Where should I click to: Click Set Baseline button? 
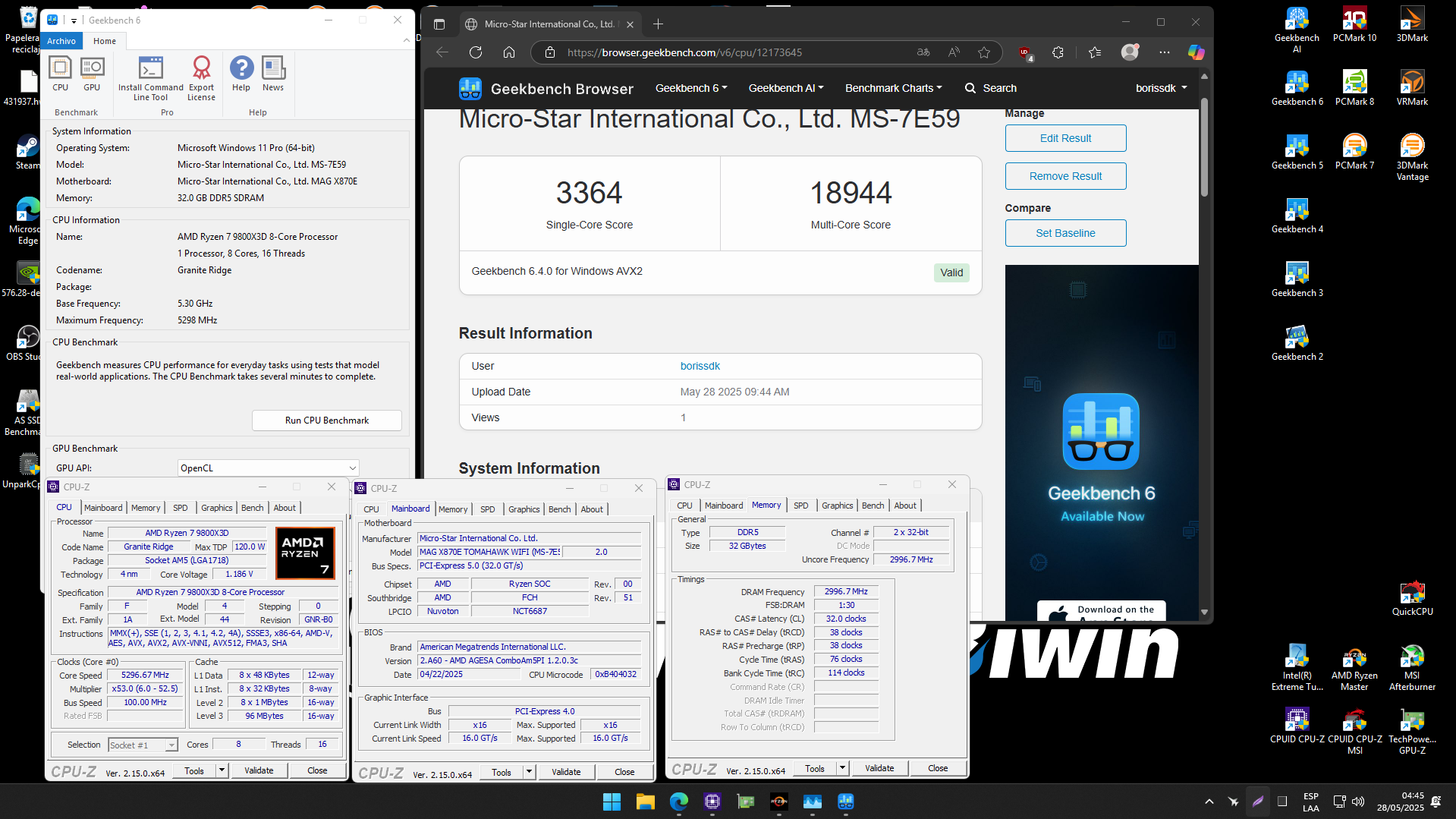pyautogui.click(x=1065, y=233)
